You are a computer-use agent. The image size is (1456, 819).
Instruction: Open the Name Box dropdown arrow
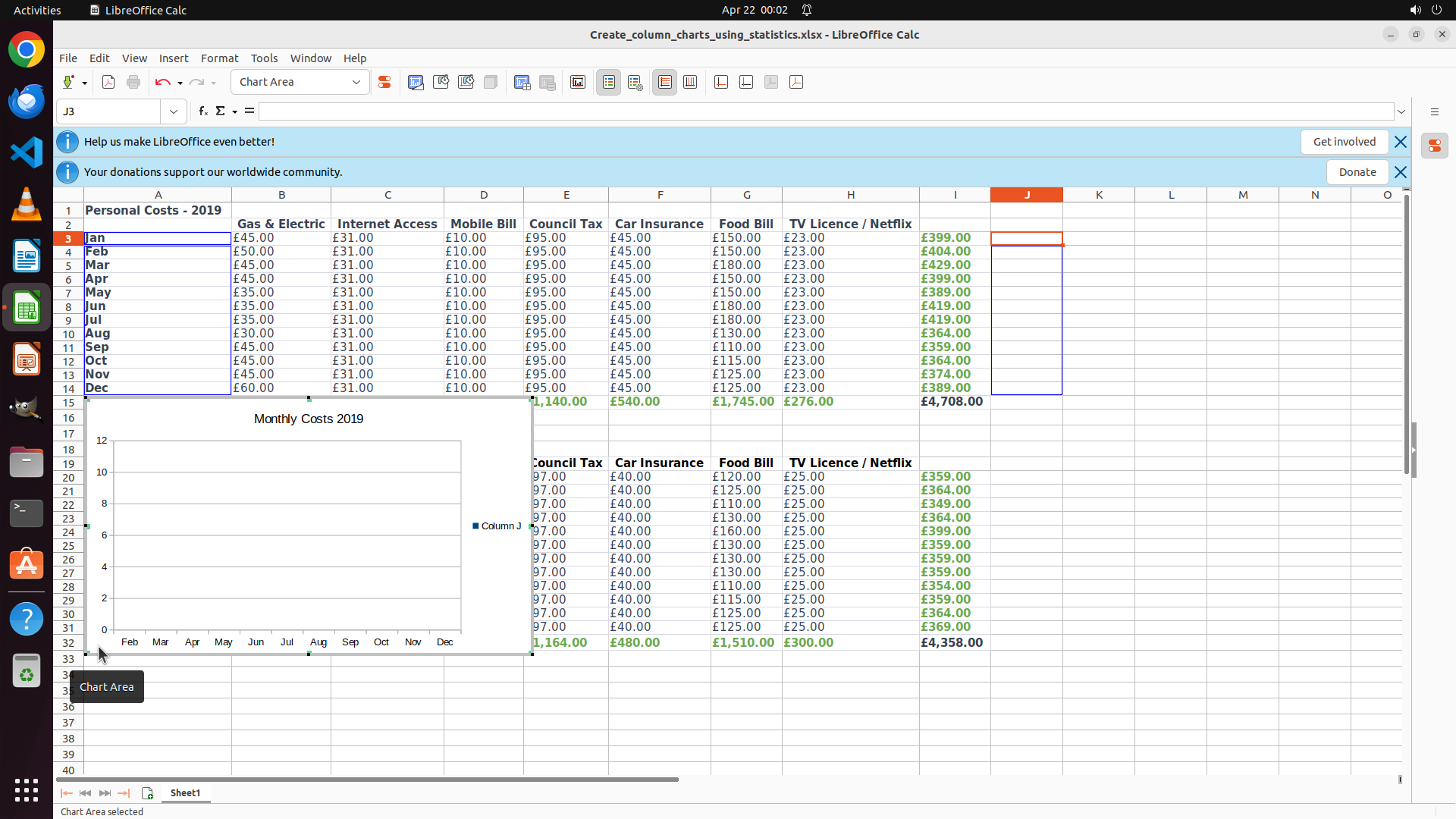pyautogui.click(x=174, y=111)
